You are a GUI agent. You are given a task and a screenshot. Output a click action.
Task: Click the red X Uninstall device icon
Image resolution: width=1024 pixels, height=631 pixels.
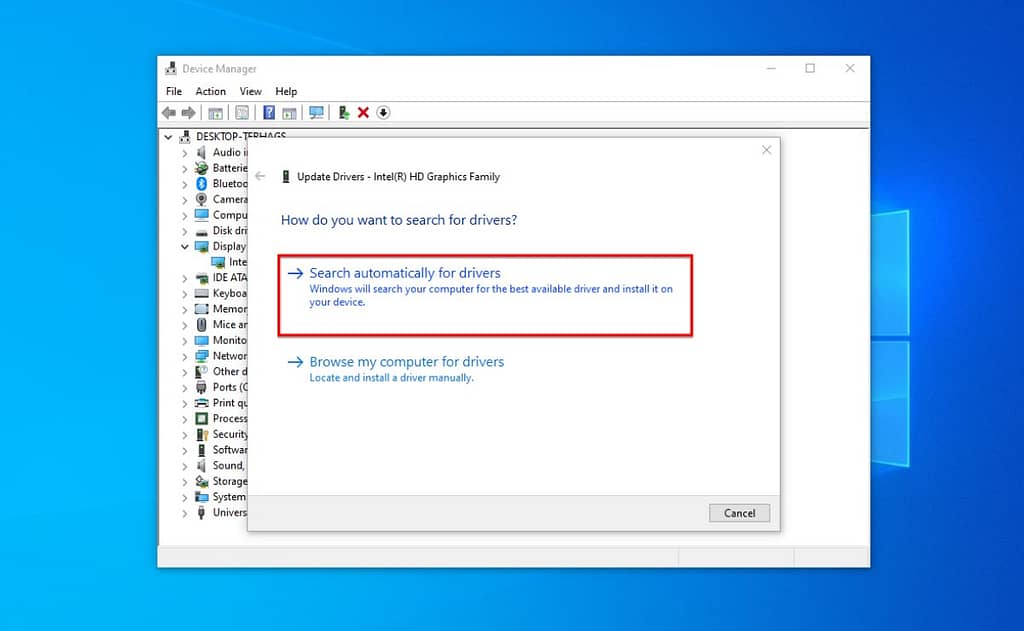[363, 113]
